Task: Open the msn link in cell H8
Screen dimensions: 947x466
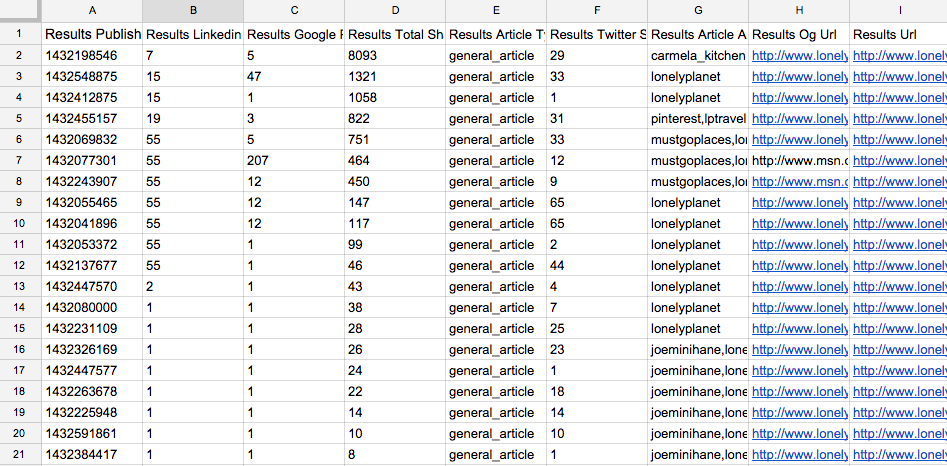Action: tap(800, 182)
